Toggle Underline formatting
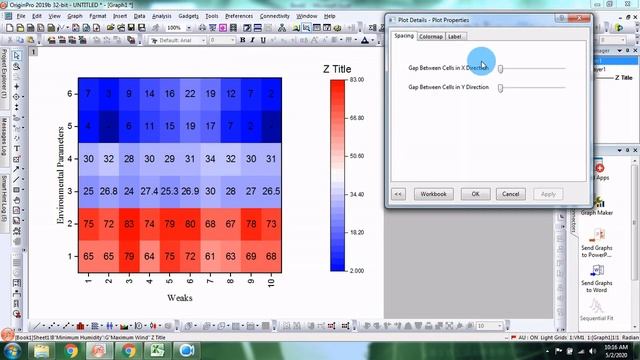Screen dimensions: 640x360 263,40
